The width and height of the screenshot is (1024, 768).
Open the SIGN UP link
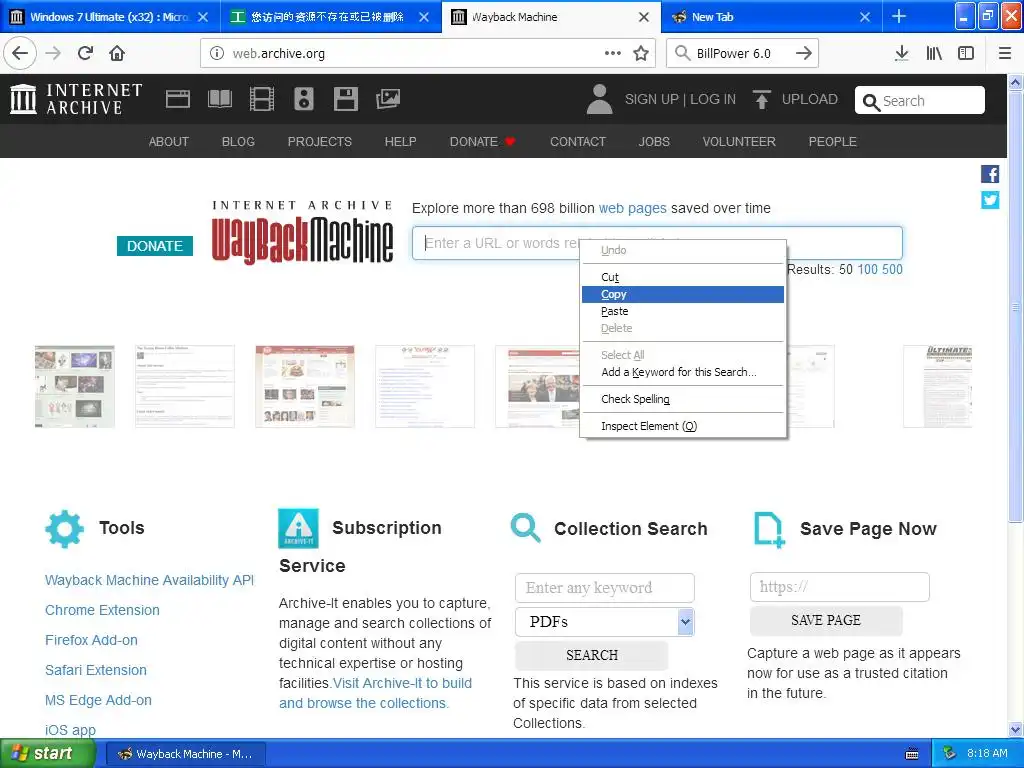[652, 99]
